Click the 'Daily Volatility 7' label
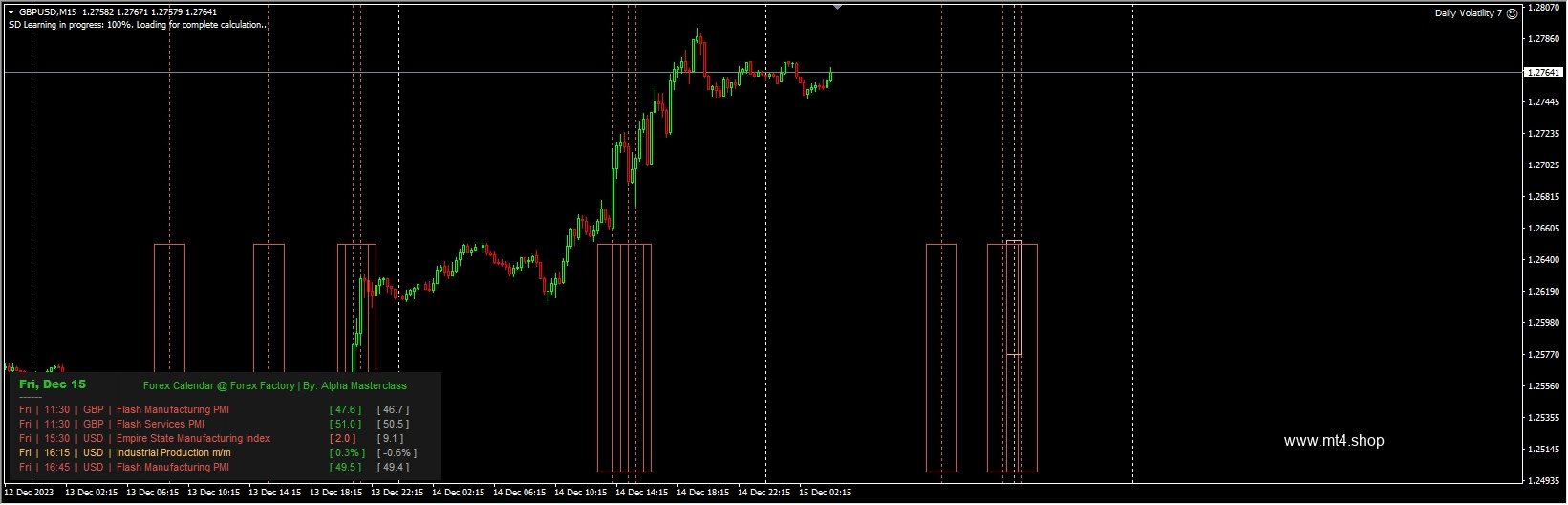The width and height of the screenshot is (1568, 505). (x=1469, y=13)
